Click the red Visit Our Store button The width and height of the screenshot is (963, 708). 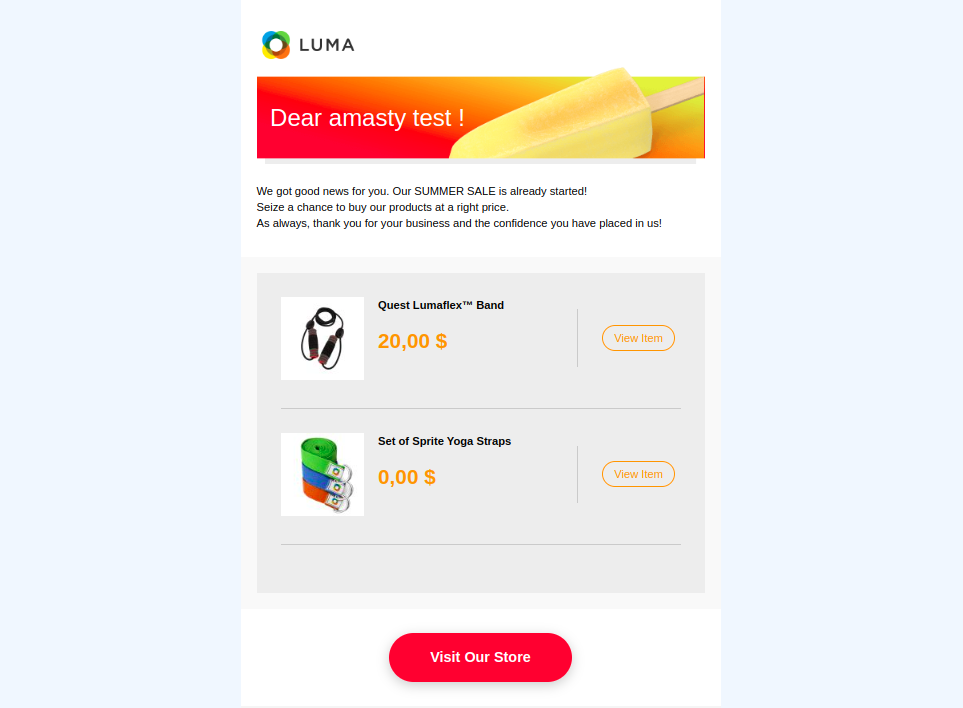pyautogui.click(x=480, y=657)
